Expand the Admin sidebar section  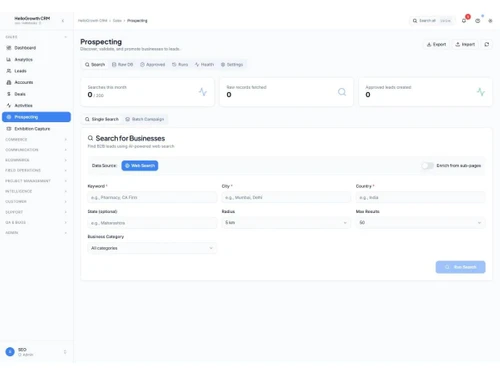[36, 233]
